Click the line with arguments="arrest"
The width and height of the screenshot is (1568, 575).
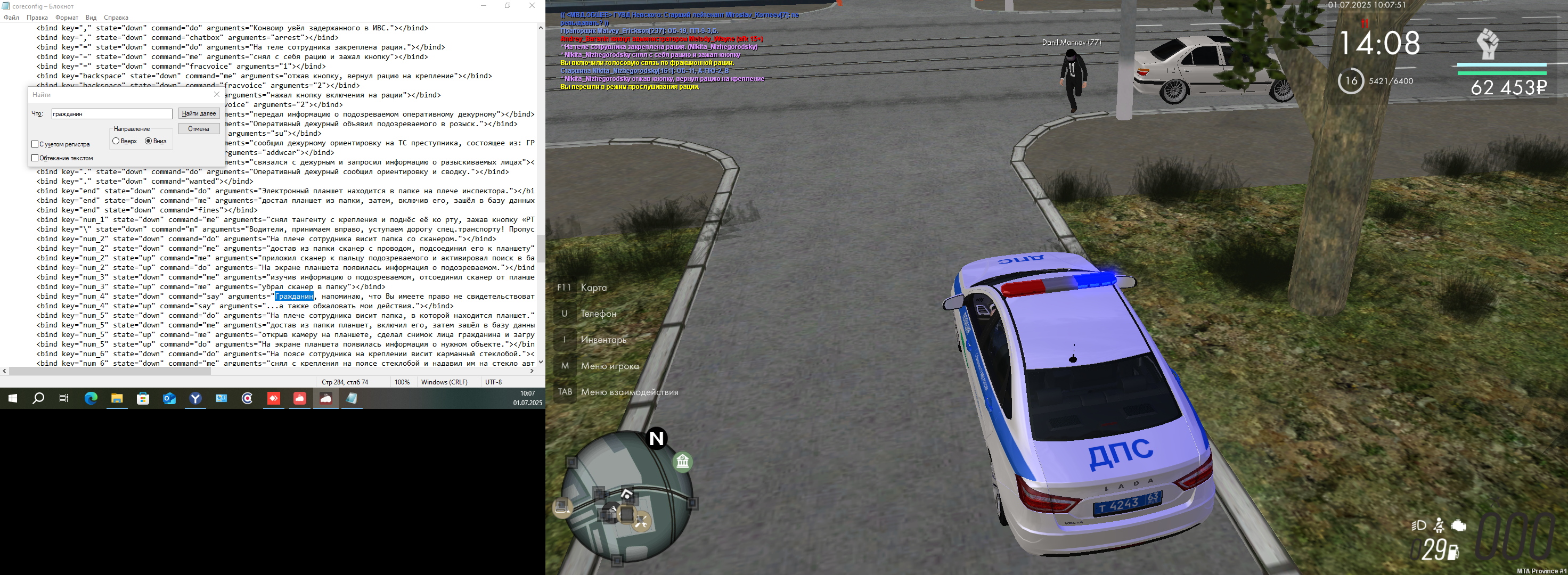pyautogui.click(x=187, y=37)
